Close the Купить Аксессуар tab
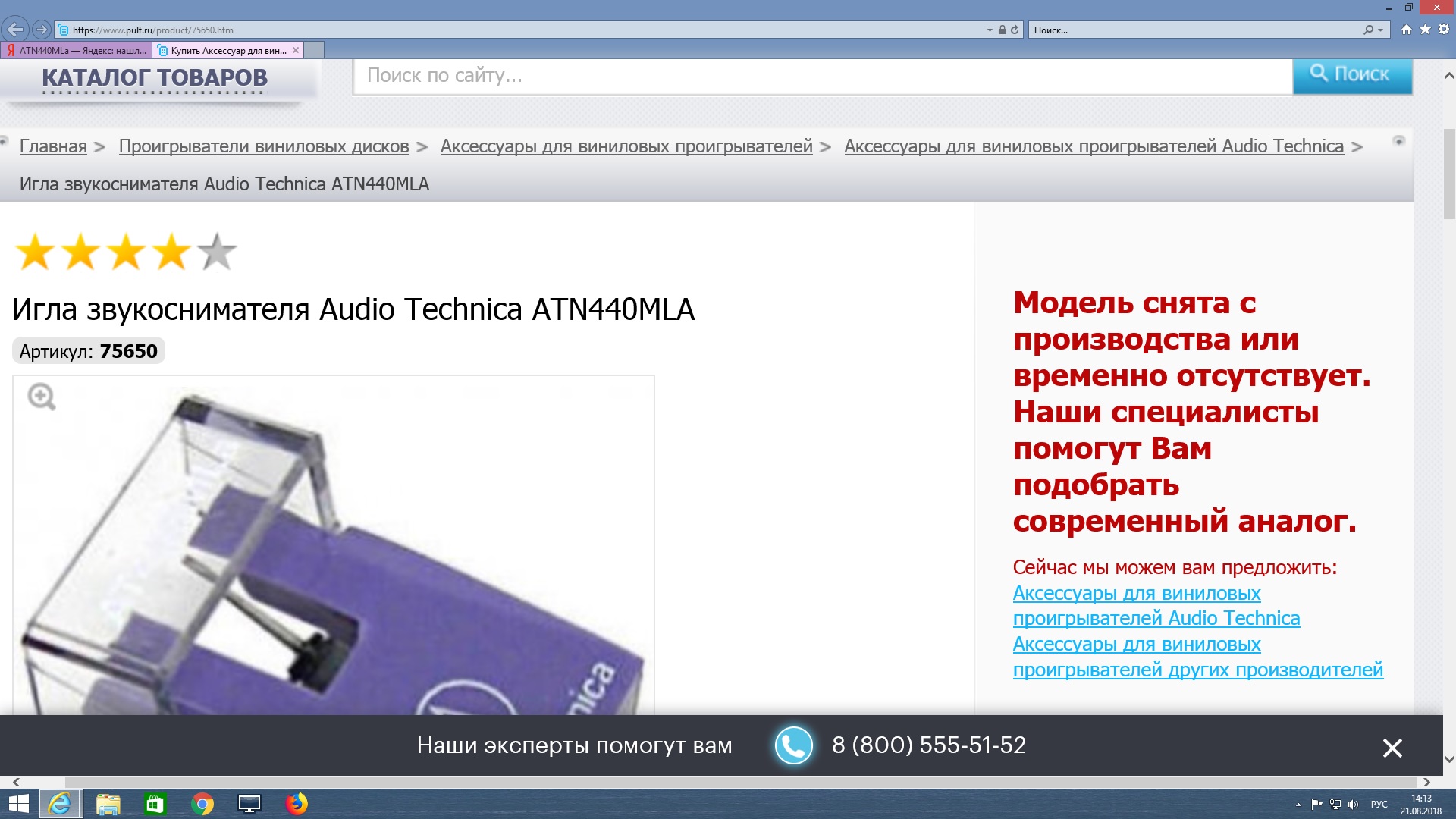This screenshot has width=1456, height=819. (x=296, y=50)
